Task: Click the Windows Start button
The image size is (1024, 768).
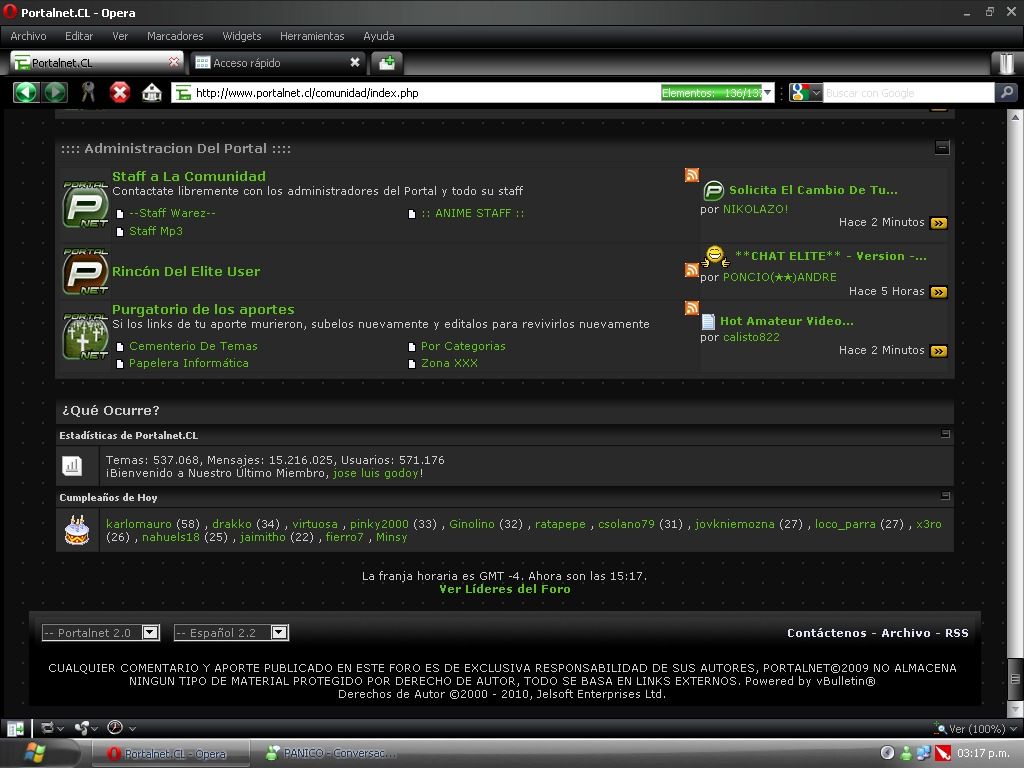Action: (x=35, y=754)
